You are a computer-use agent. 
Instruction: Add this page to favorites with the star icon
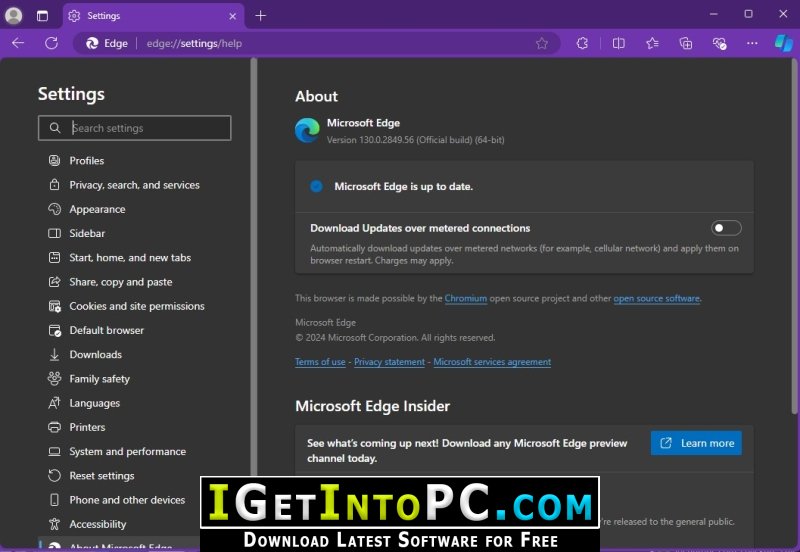[x=542, y=43]
